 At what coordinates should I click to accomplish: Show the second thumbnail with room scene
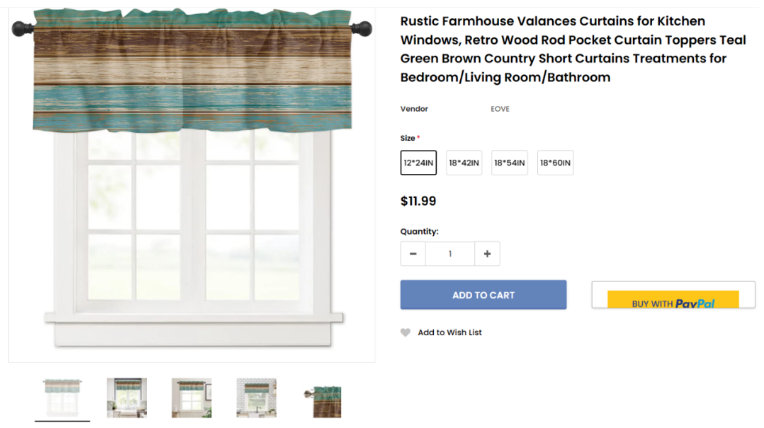pos(127,398)
